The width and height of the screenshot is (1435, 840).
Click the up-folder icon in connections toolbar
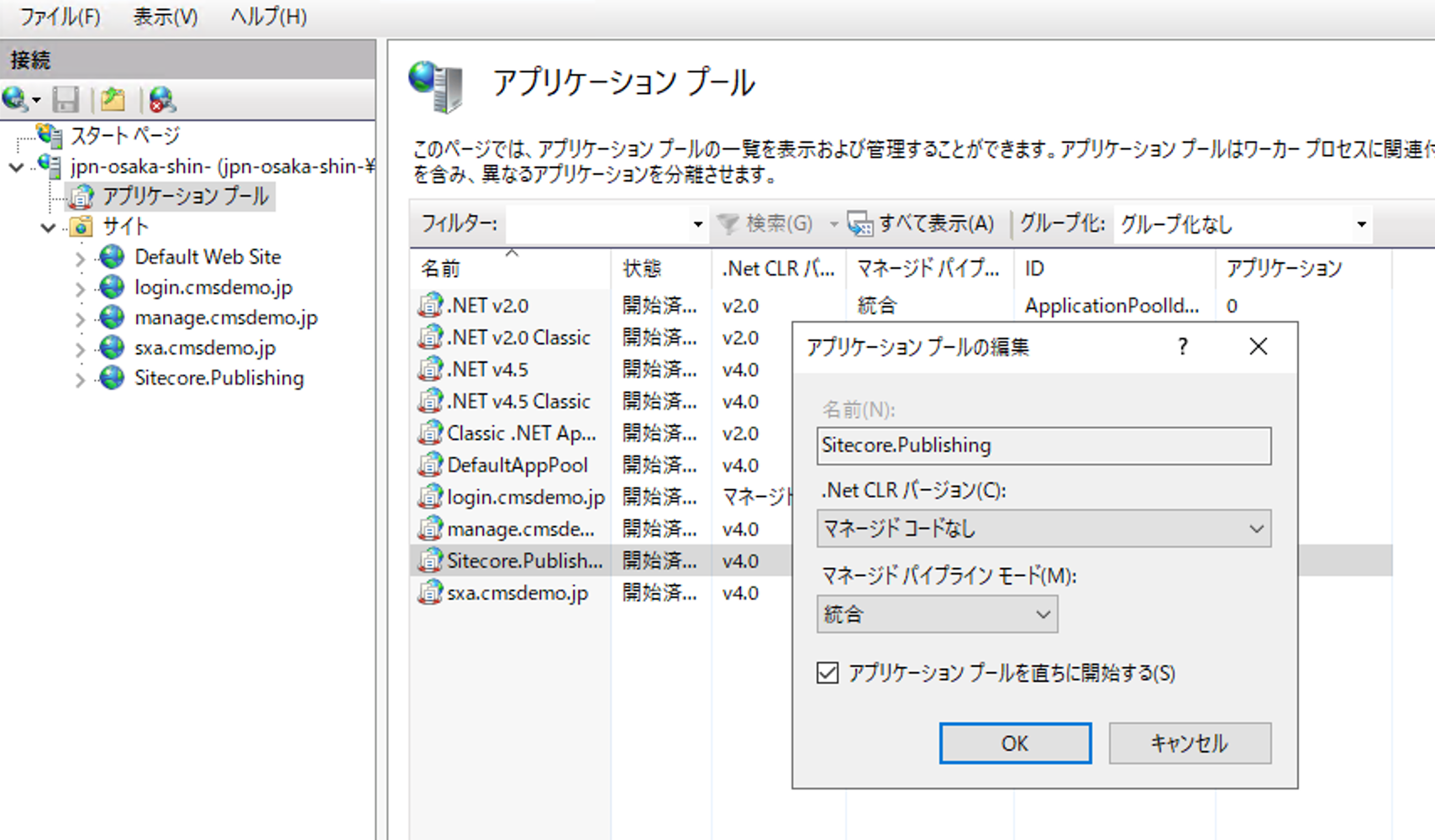coord(113,100)
